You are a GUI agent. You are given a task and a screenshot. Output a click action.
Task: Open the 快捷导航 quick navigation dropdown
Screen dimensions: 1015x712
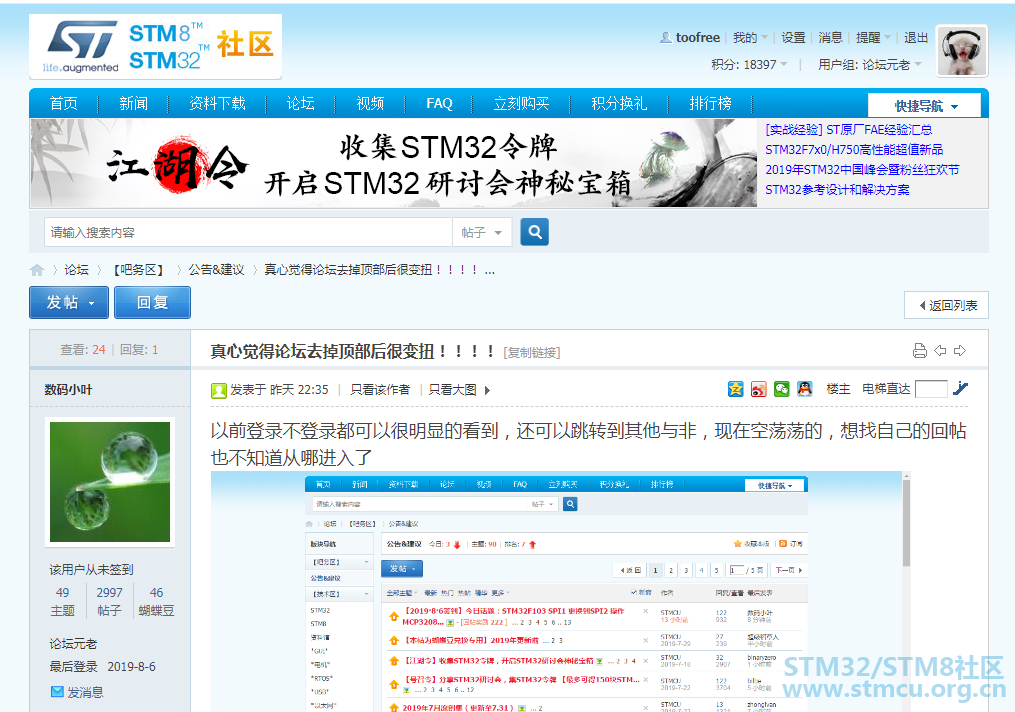924,105
